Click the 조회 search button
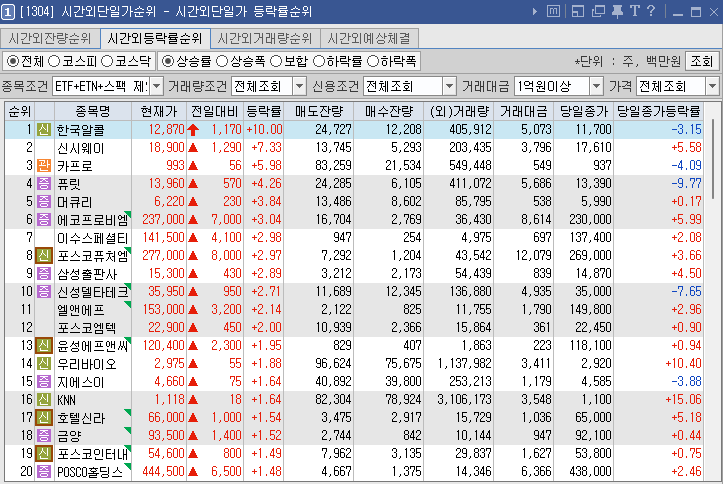Viewport: 723px width, 484px height. [702, 61]
